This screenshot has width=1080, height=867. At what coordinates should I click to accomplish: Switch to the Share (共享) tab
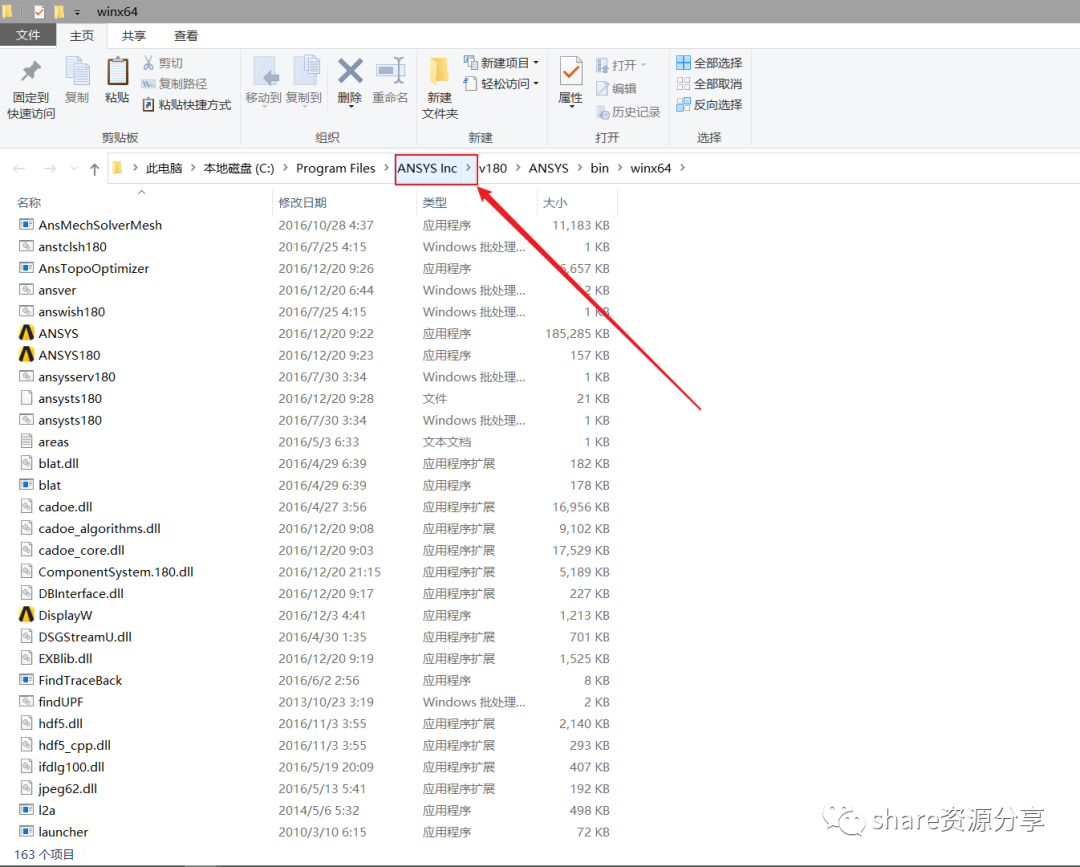pyautogui.click(x=134, y=36)
